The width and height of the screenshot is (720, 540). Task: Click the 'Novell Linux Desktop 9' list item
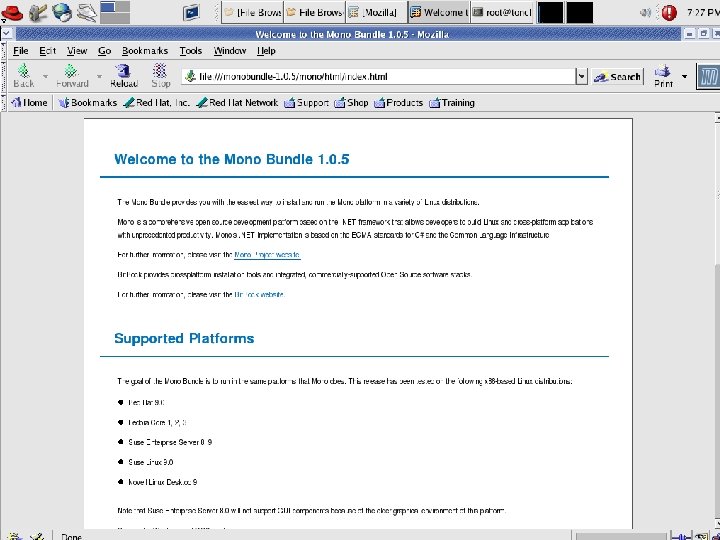[x=163, y=483]
